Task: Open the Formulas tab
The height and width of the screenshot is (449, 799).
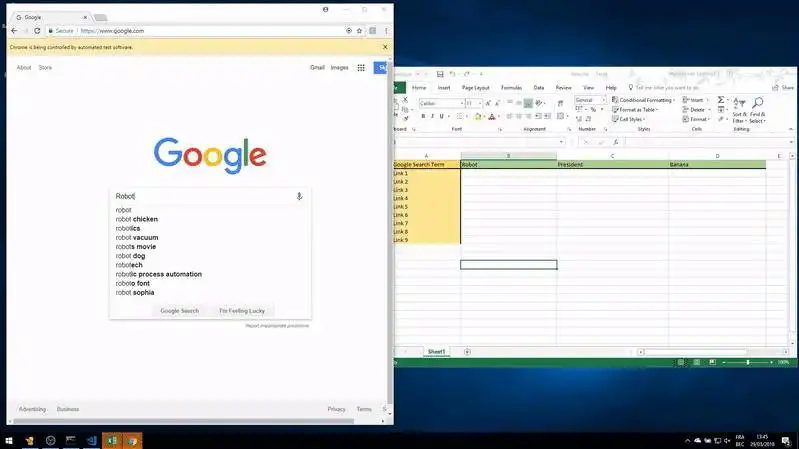Action: point(511,88)
